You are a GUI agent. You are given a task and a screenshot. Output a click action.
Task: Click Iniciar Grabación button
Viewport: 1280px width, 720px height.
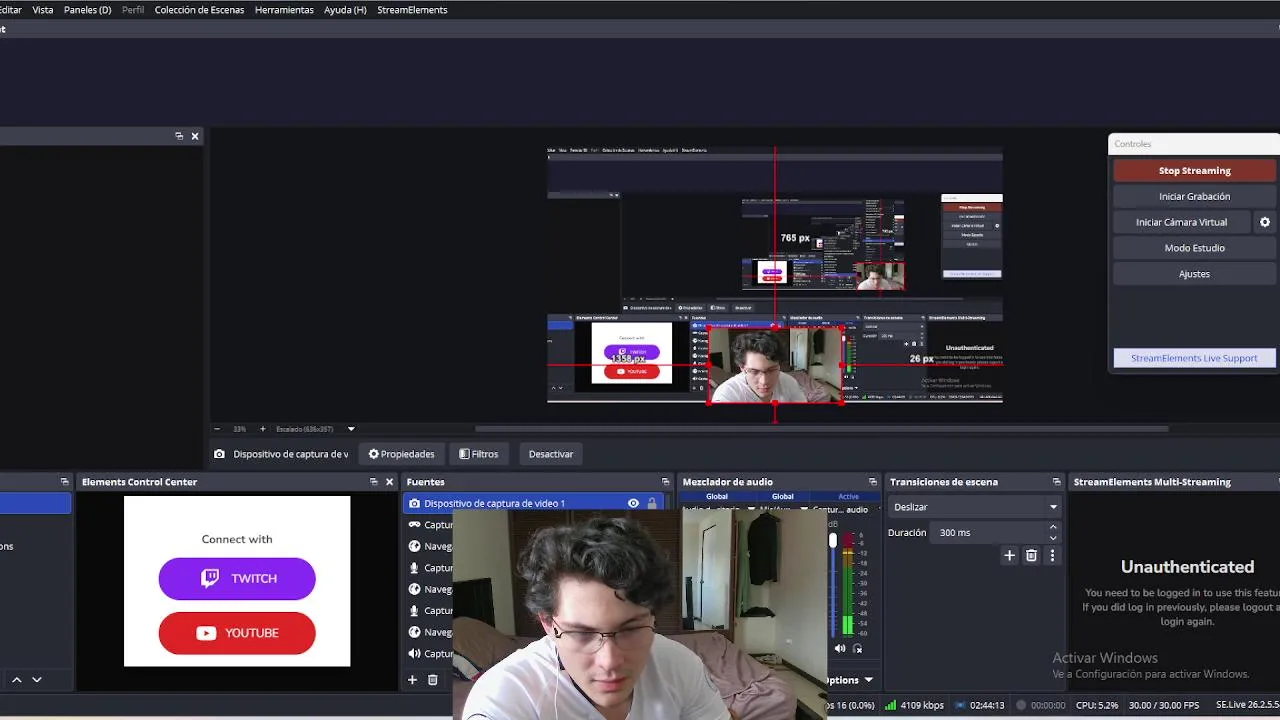1195,196
